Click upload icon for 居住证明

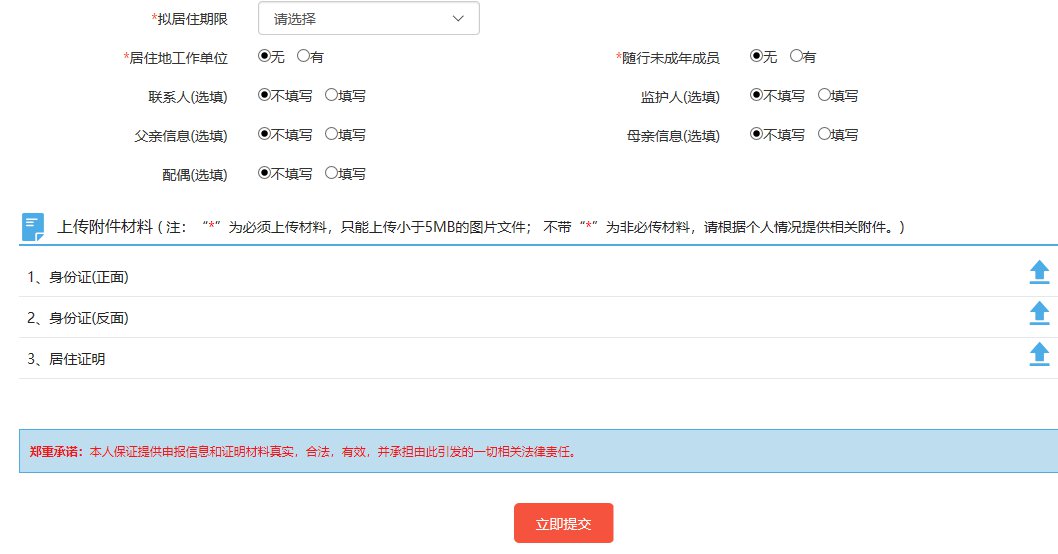[x=1039, y=354]
